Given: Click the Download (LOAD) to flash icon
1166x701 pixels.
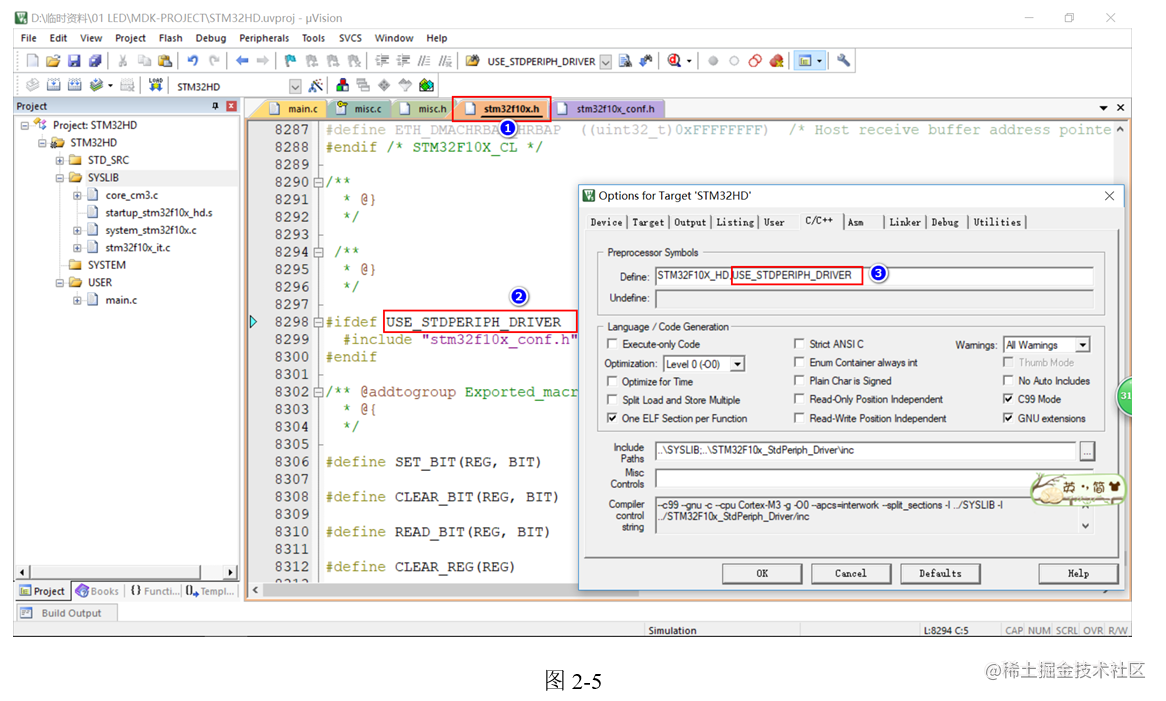Looking at the screenshot, I should pyautogui.click(x=155, y=85).
